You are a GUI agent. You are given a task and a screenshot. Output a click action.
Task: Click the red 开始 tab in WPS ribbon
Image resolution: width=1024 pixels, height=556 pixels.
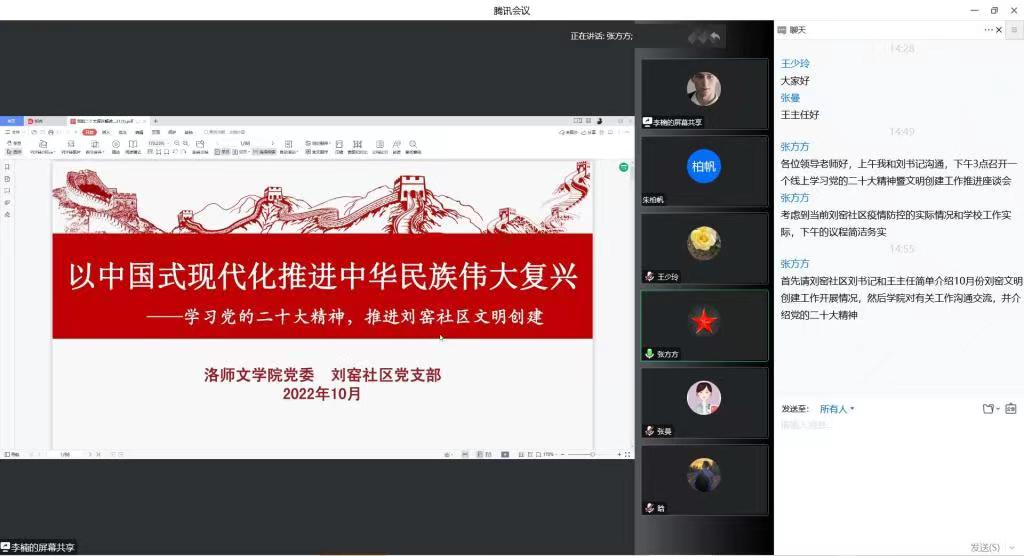(x=89, y=131)
